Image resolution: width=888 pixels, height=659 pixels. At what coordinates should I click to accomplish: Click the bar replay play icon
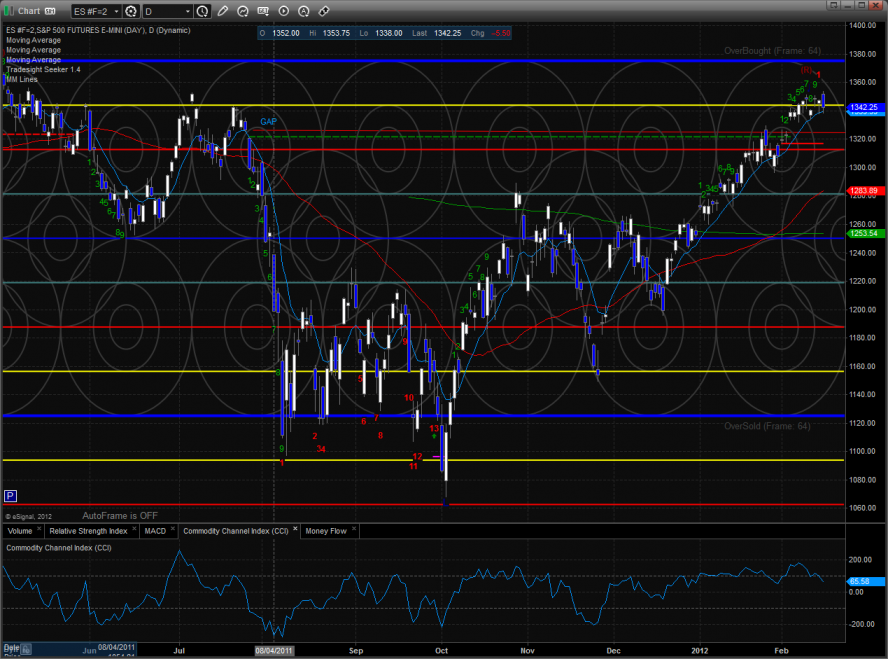(284, 11)
